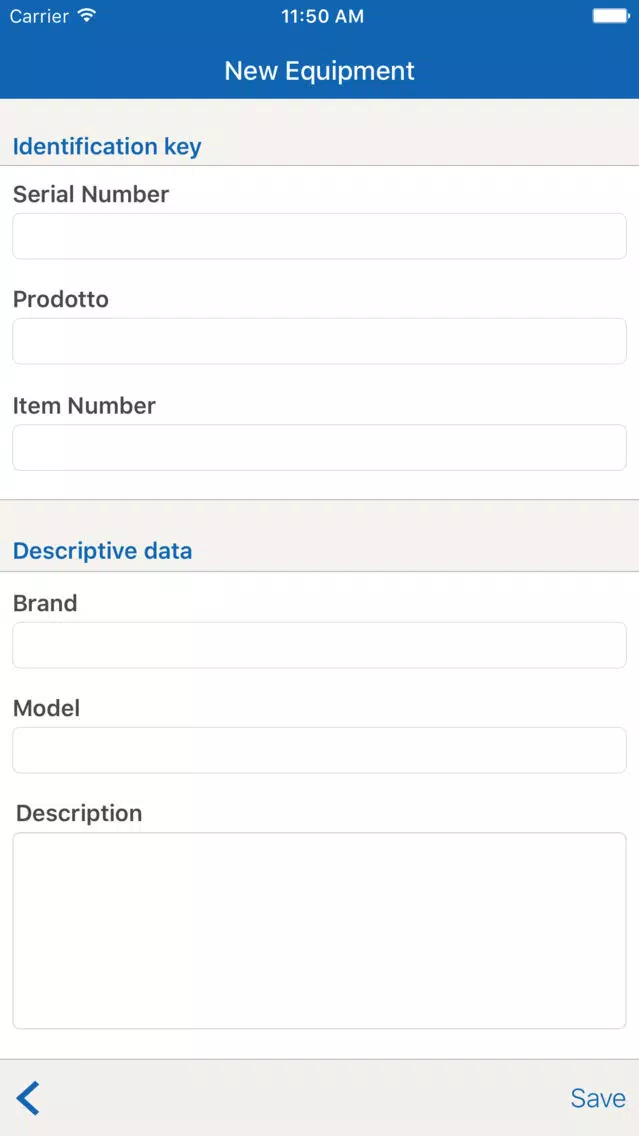Tap the Model label
The image size is (639, 1136).
(46, 708)
